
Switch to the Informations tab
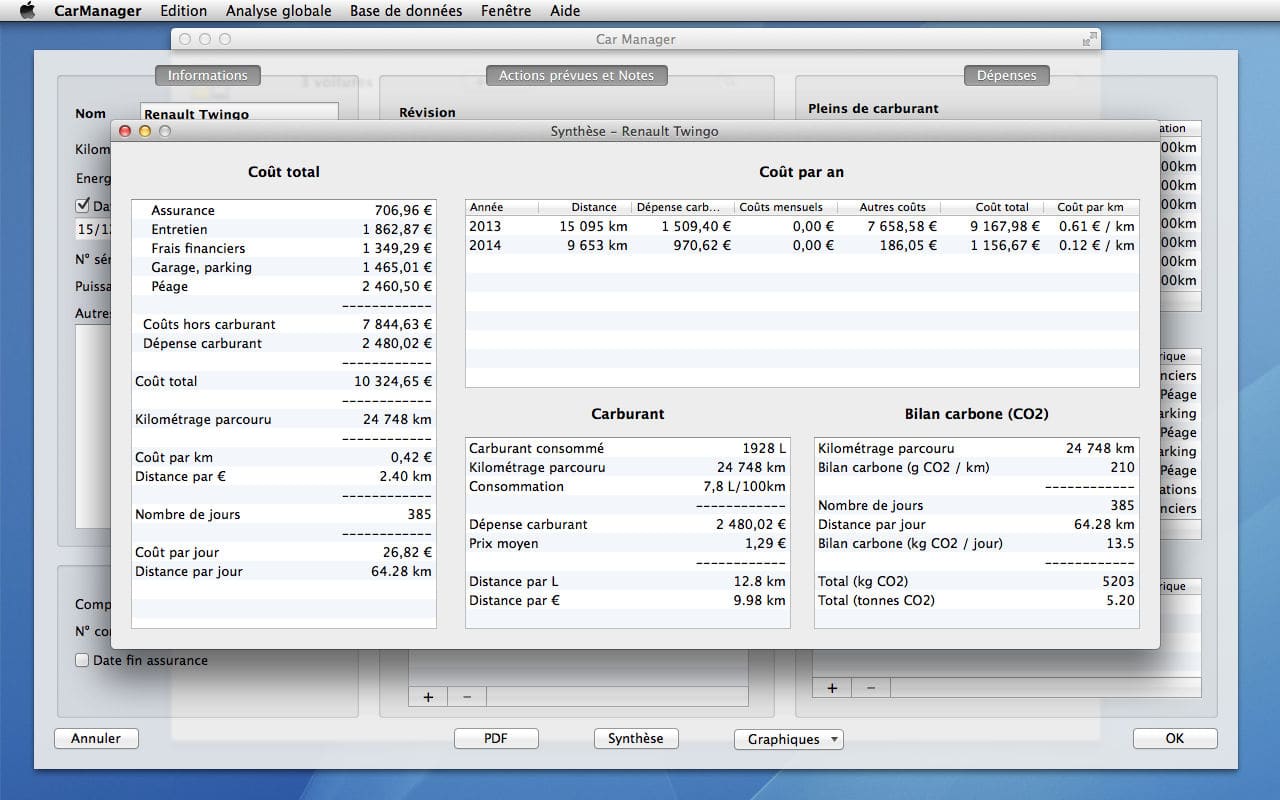pyautogui.click(x=208, y=75)
